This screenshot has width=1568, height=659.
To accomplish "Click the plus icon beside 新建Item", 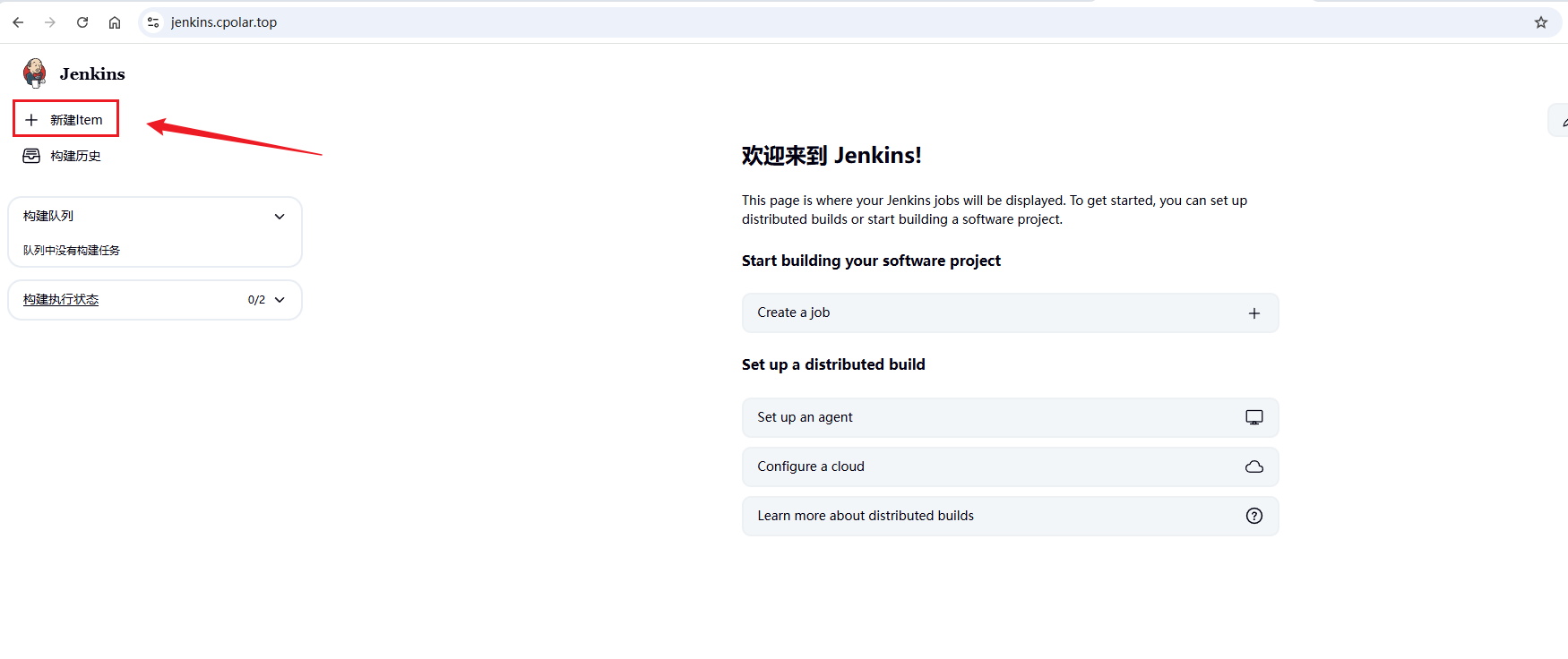I will [31, 120].
